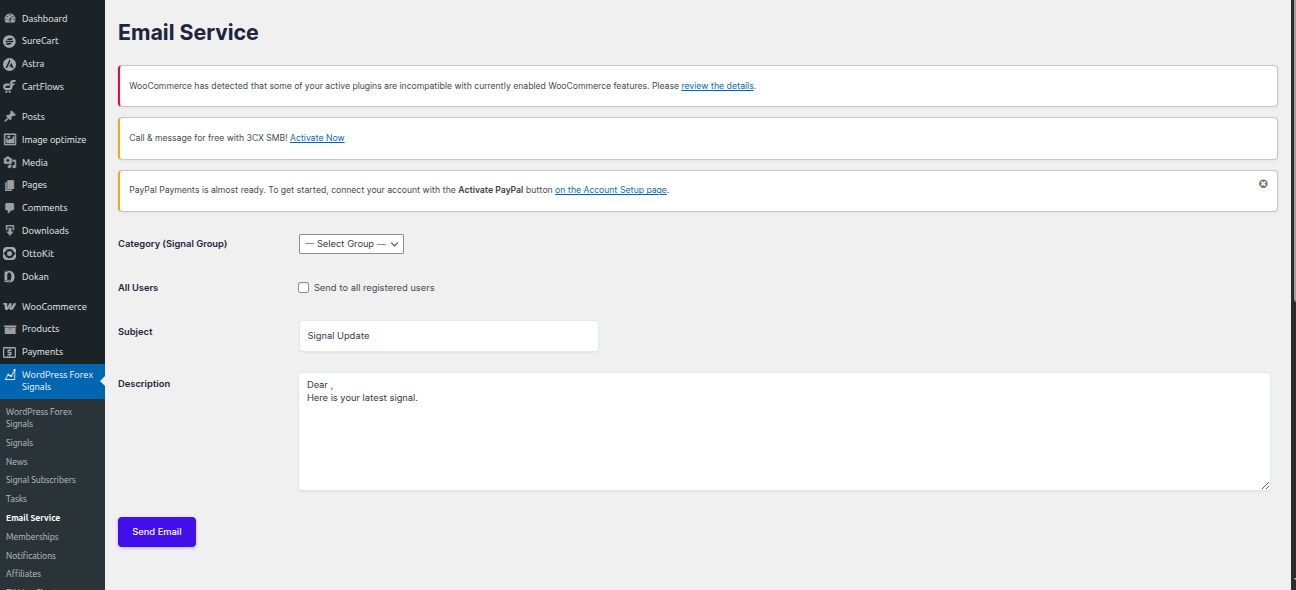Open Media library icon

tap(10, 163)
